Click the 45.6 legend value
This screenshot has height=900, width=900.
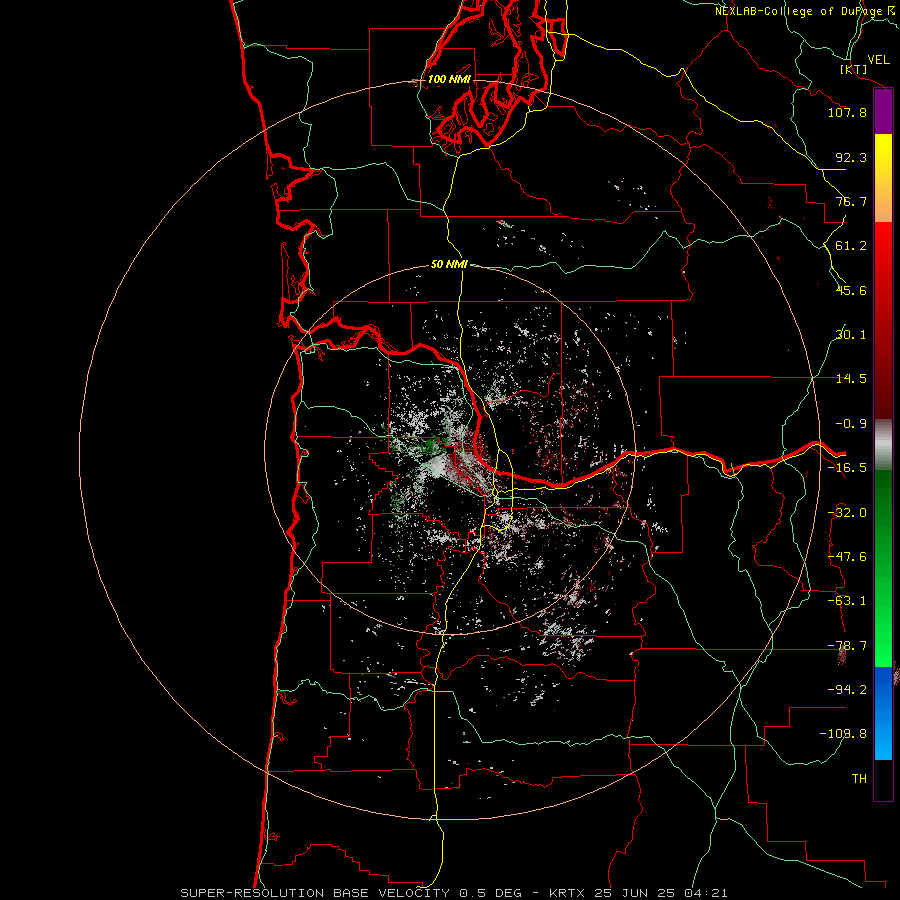(851, 290)
